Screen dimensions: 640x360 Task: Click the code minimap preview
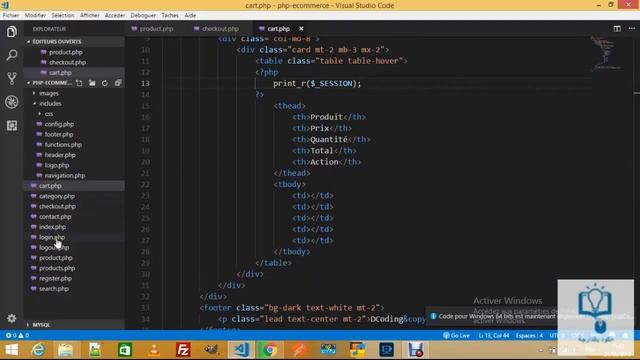pyautogui.click(x=606, y=53)
